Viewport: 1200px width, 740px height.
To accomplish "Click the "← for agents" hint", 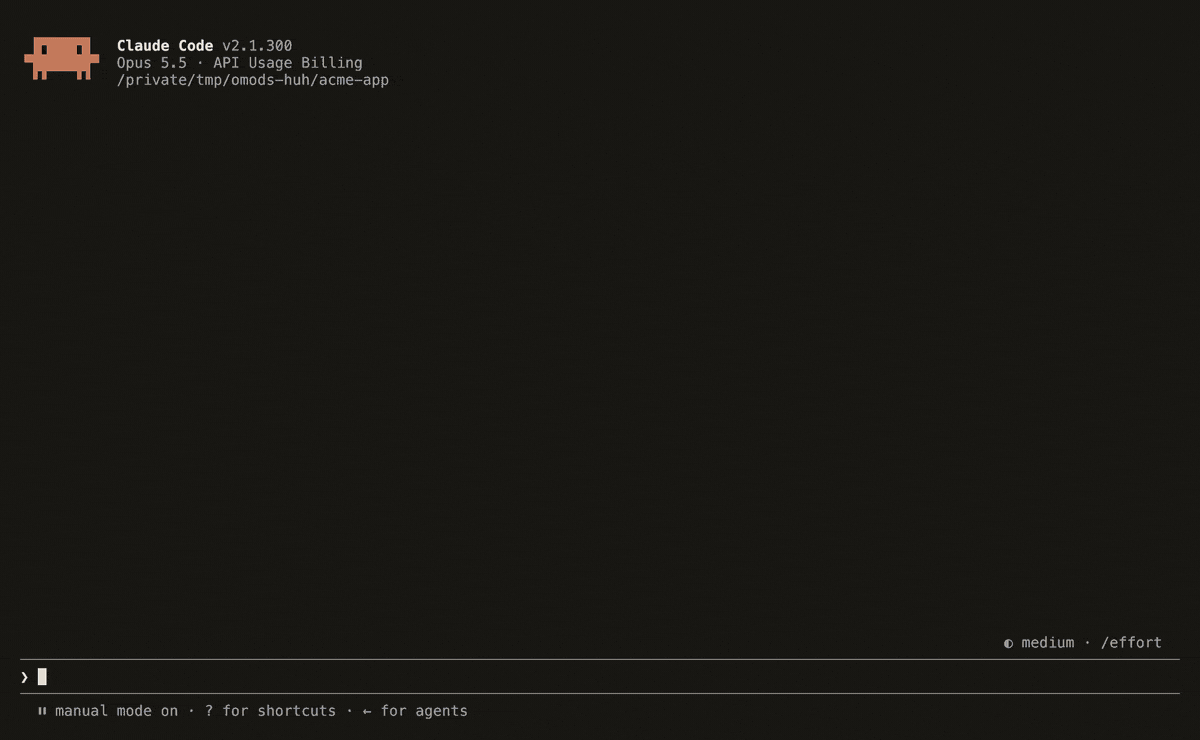I will [415, 711].
